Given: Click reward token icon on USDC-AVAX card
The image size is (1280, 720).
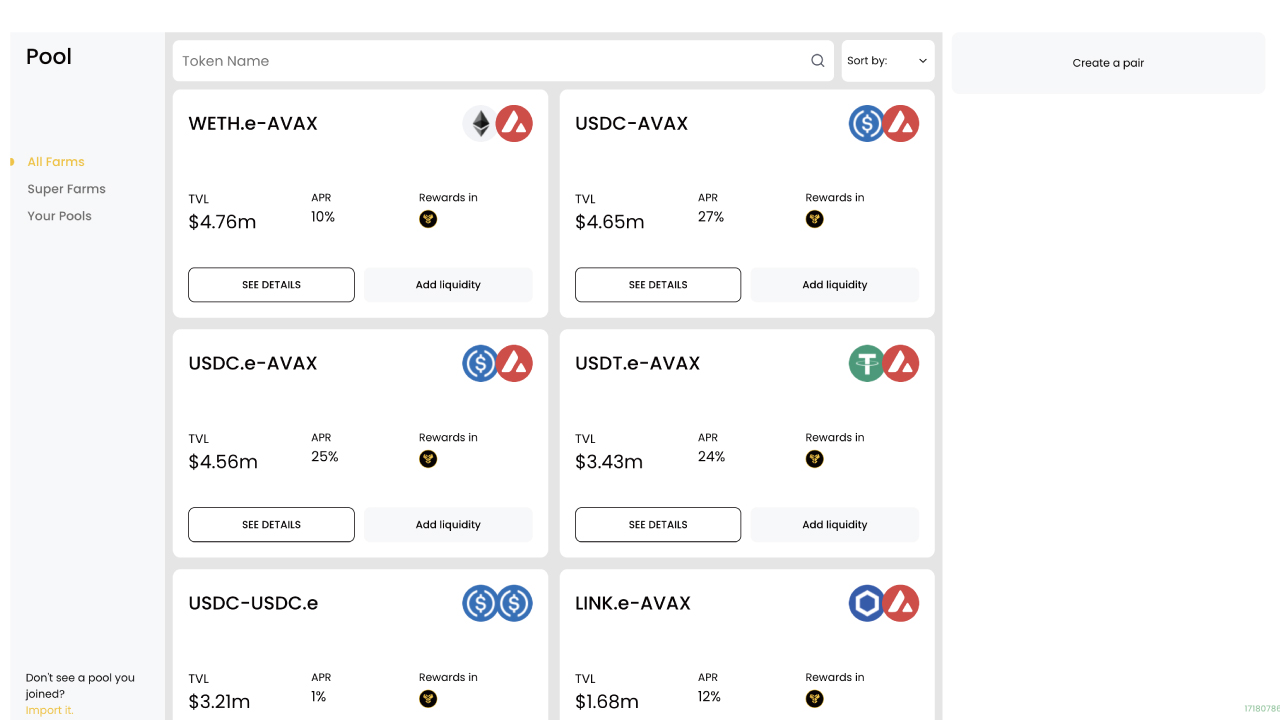Looking at the screenshot, I should (815, 219).
